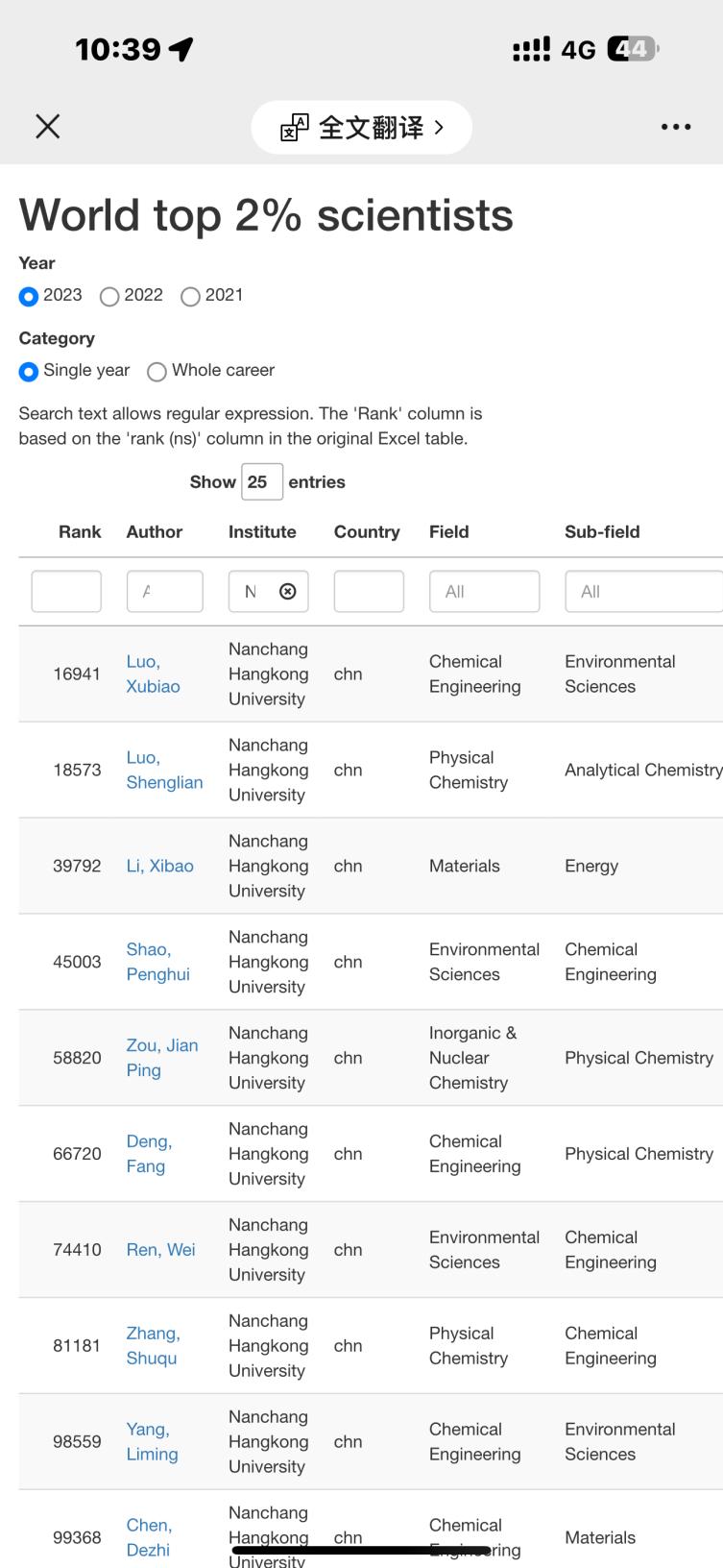Clear the Institute filter text
Image resolution: width=723 pixels, height=1568 pixels.
point(287,592)
